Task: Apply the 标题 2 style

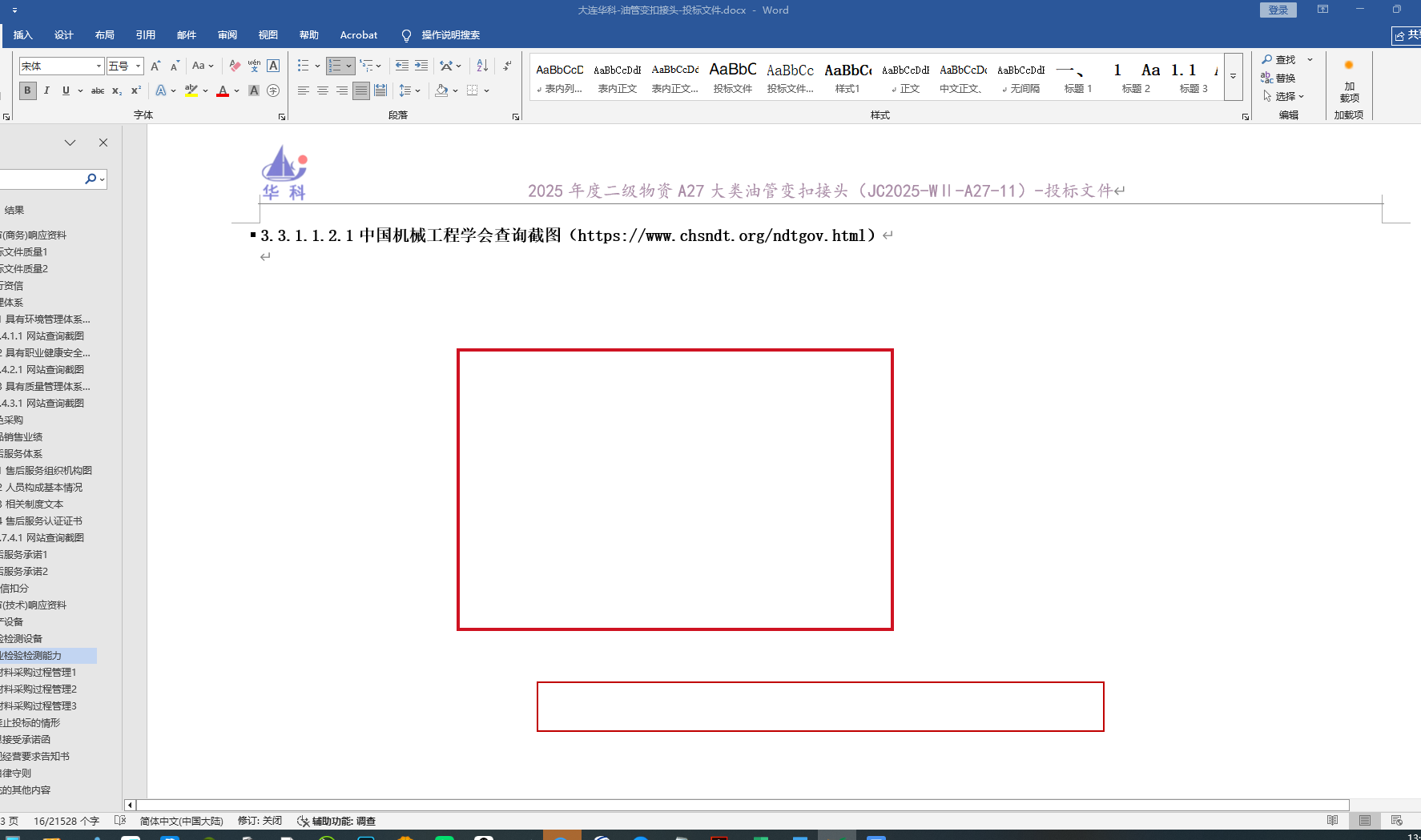Action: click(1136, 78)
